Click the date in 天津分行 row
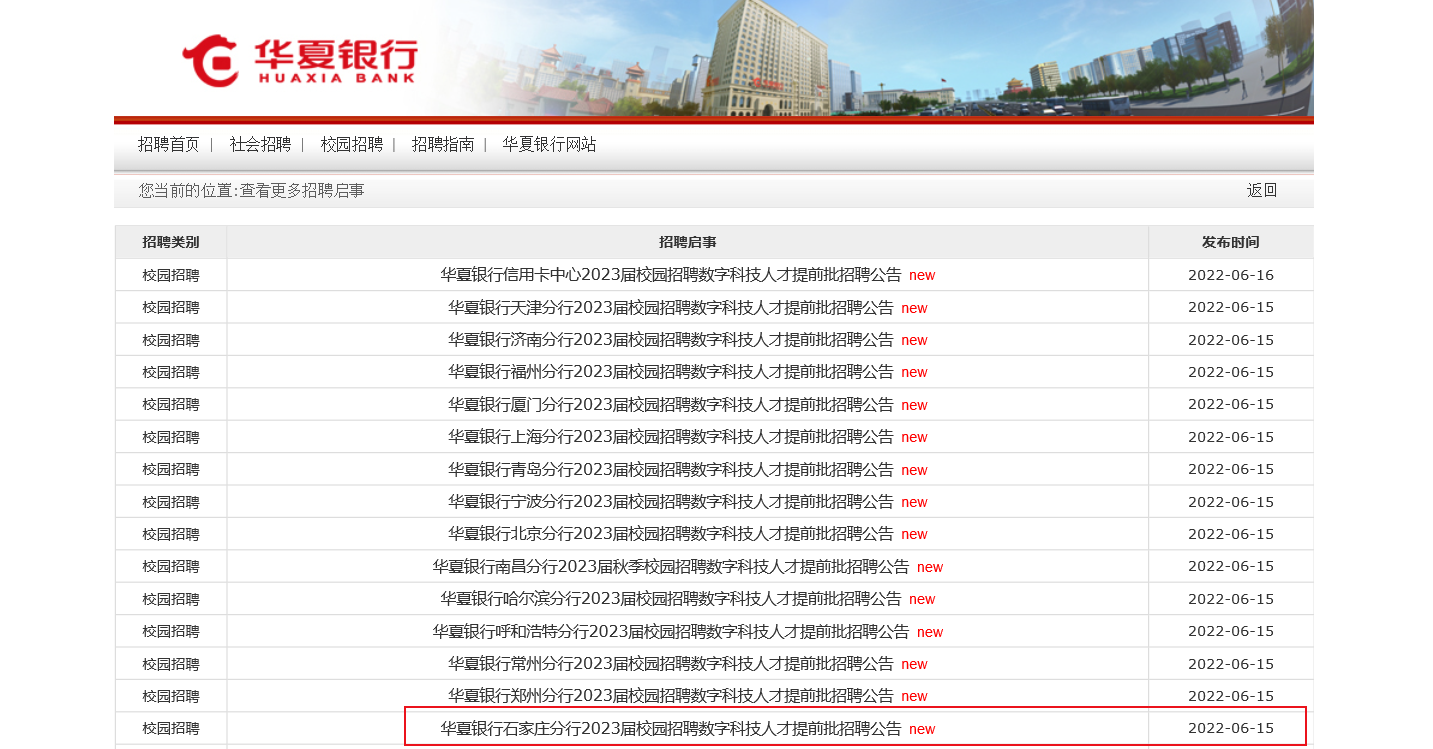Screen dimensions: 1433x749 (1231, 307)
